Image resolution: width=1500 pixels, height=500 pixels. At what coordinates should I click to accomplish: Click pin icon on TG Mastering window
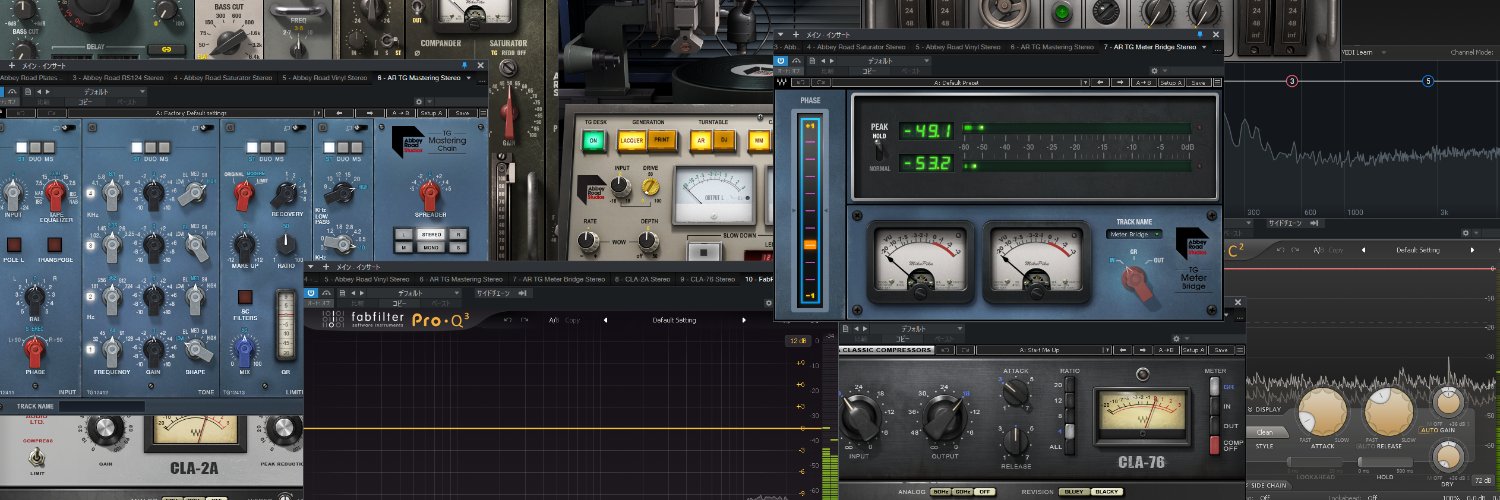pyautogui.click(x=464, y=65)
